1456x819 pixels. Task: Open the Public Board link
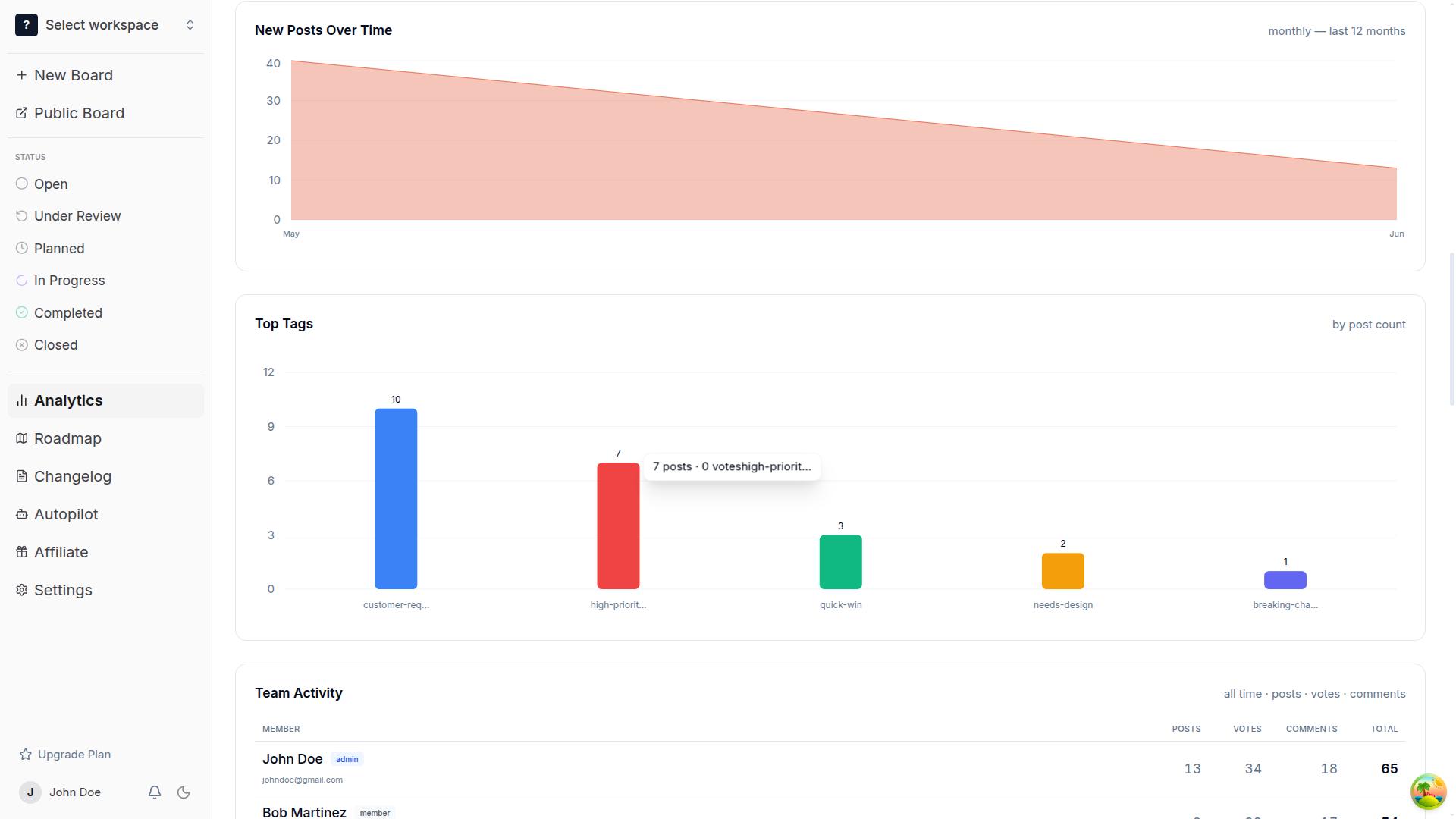[105, 113]
